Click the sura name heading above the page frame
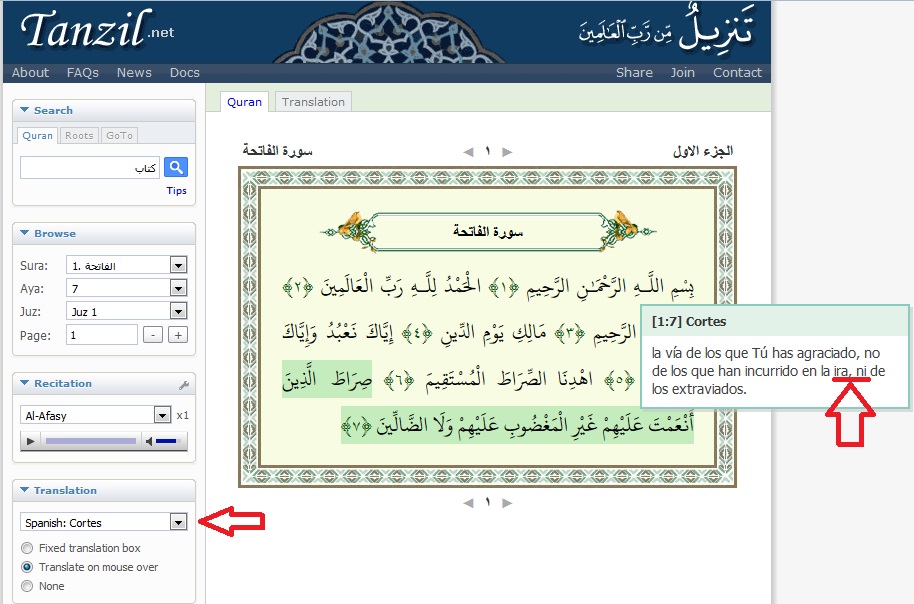This screenshot has height=604, width=914. (x=277, y=151)
